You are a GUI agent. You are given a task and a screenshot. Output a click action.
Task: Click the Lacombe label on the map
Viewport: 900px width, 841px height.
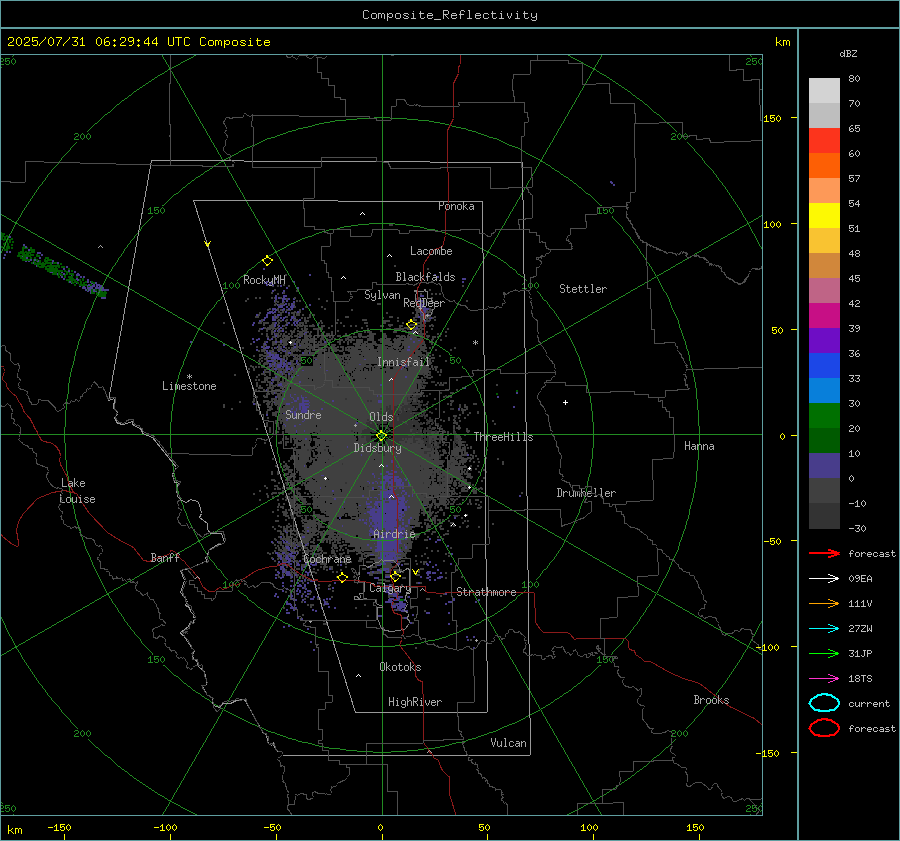coord(431,251)
